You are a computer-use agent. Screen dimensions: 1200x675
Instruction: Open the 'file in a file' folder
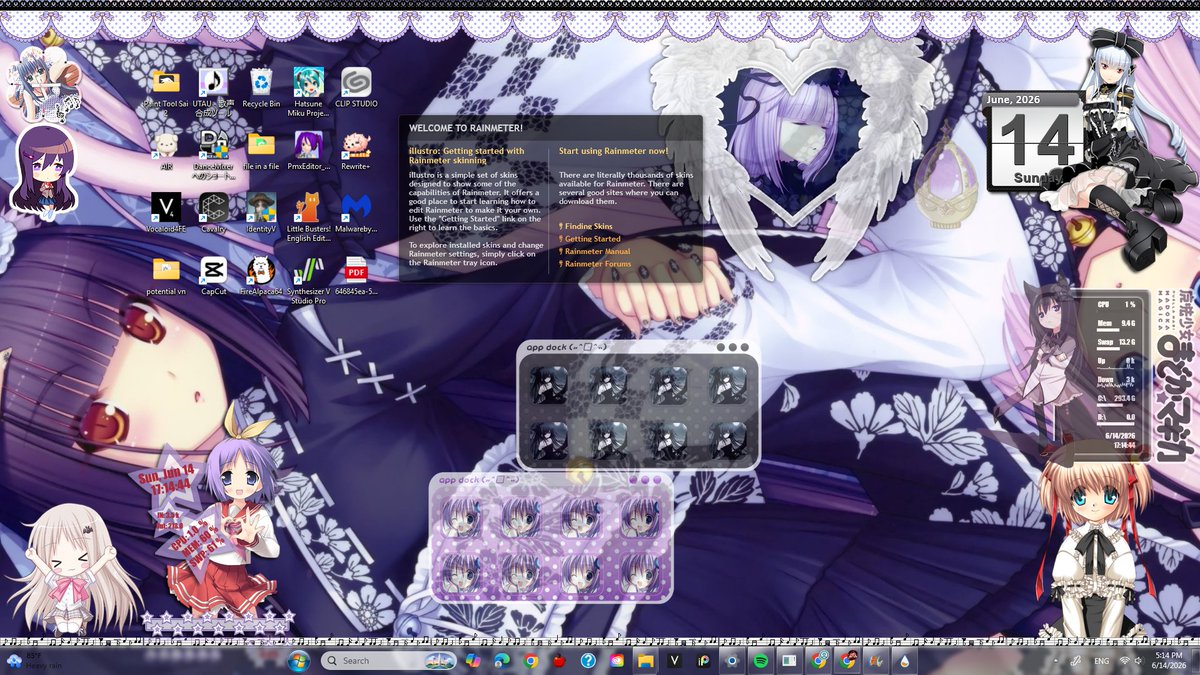point(261,151)
